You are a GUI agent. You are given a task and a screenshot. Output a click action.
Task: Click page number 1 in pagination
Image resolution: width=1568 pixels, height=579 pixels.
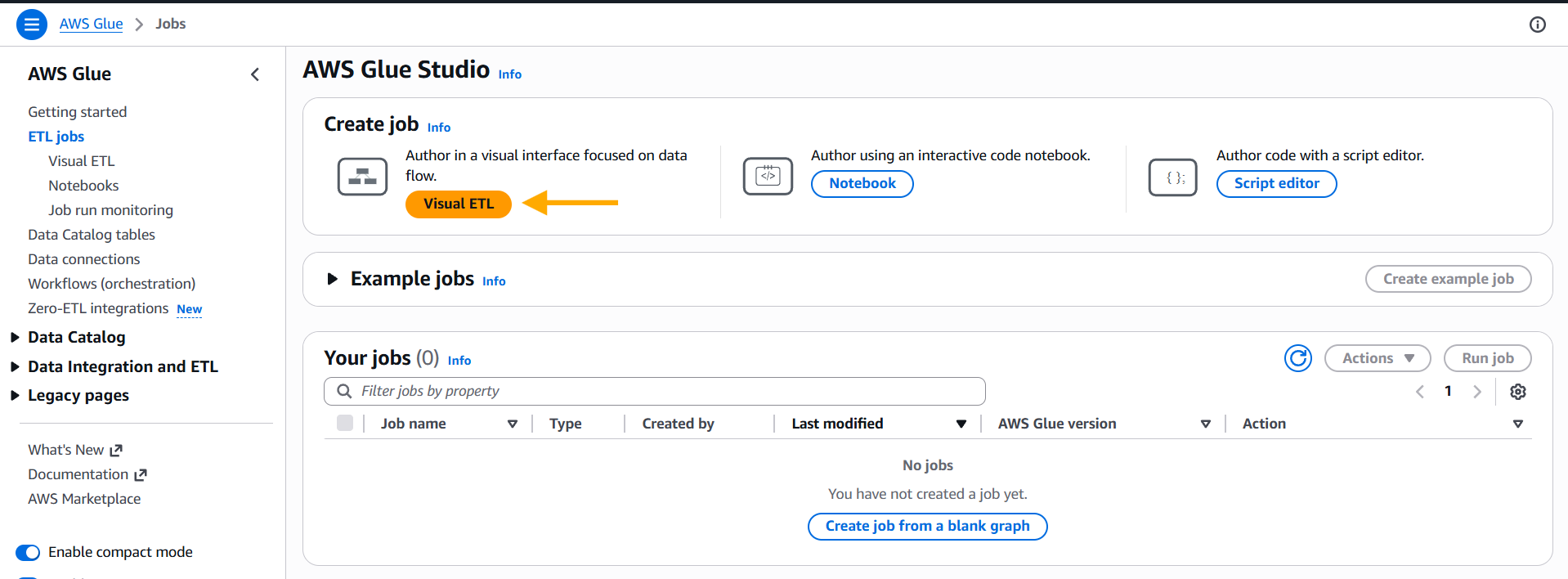[1448, 391]
